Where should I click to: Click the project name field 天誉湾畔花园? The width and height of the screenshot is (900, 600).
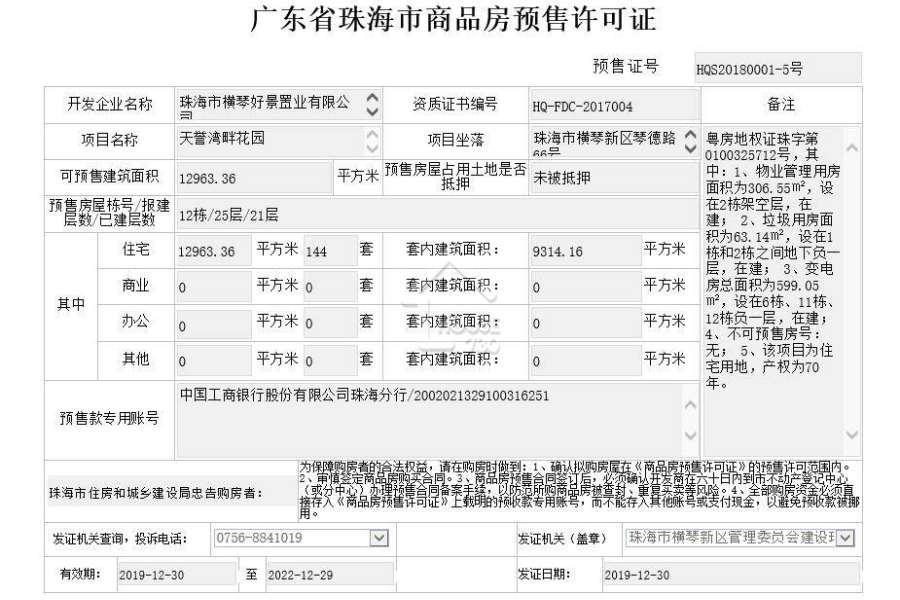[x=278, y=141]
